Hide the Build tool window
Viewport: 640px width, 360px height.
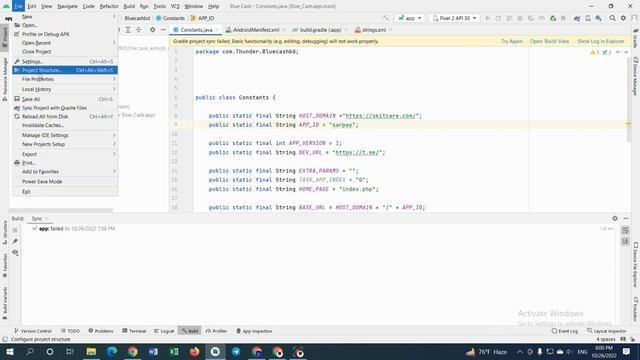626,218
